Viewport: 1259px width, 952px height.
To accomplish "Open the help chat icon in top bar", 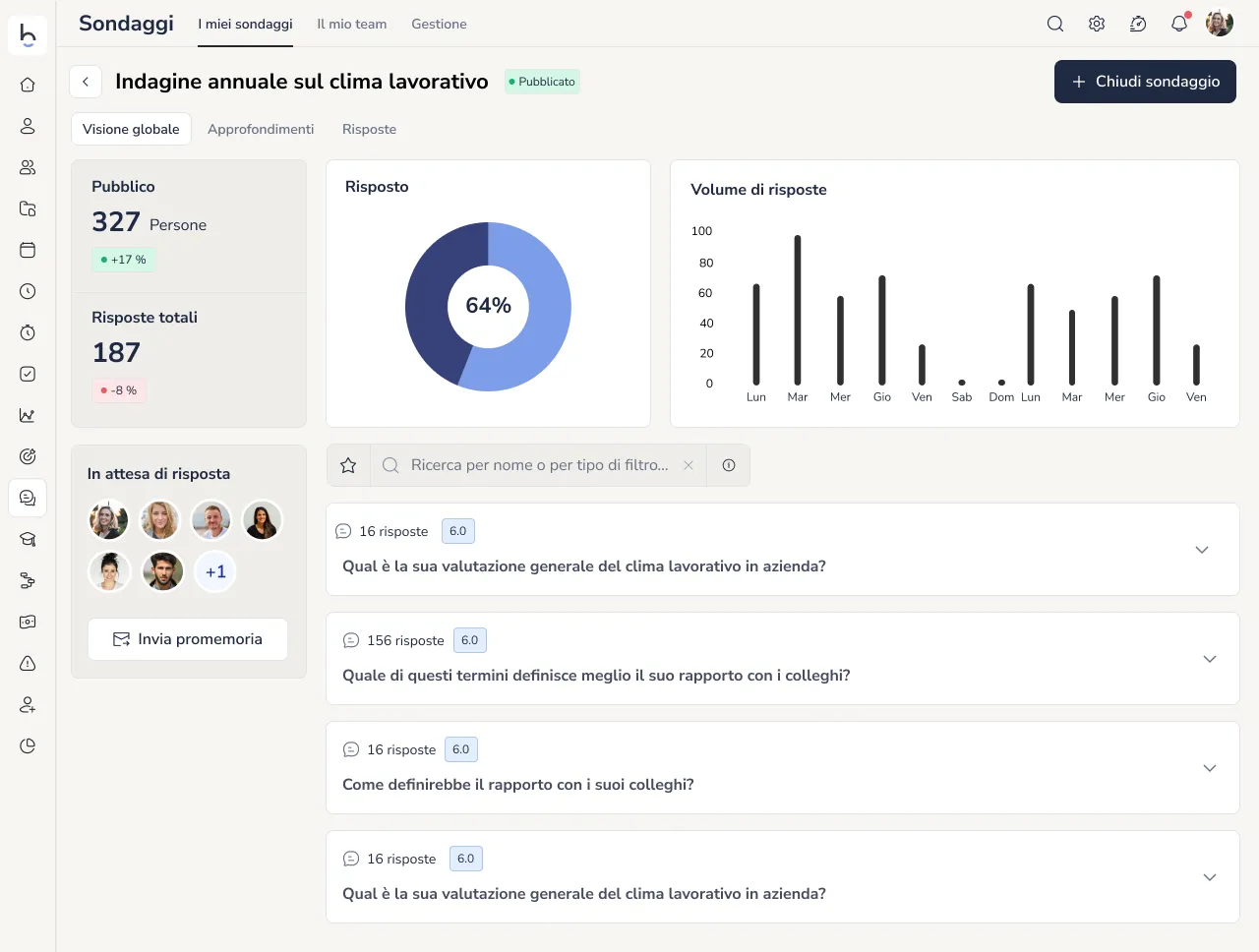I will [x=1138, y=24].
